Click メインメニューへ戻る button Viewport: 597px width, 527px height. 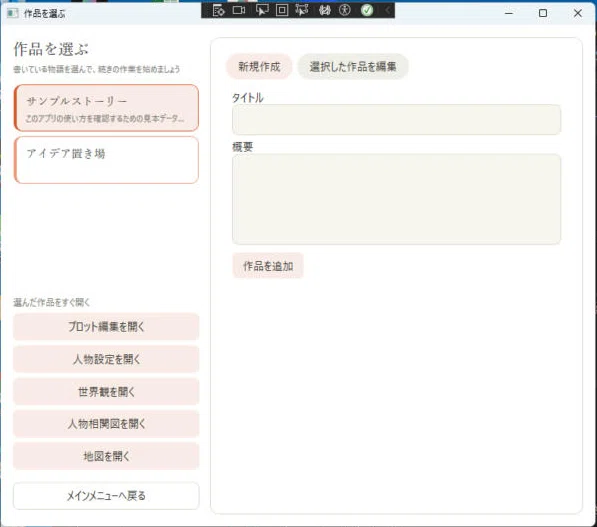click(x=106, y=496)
